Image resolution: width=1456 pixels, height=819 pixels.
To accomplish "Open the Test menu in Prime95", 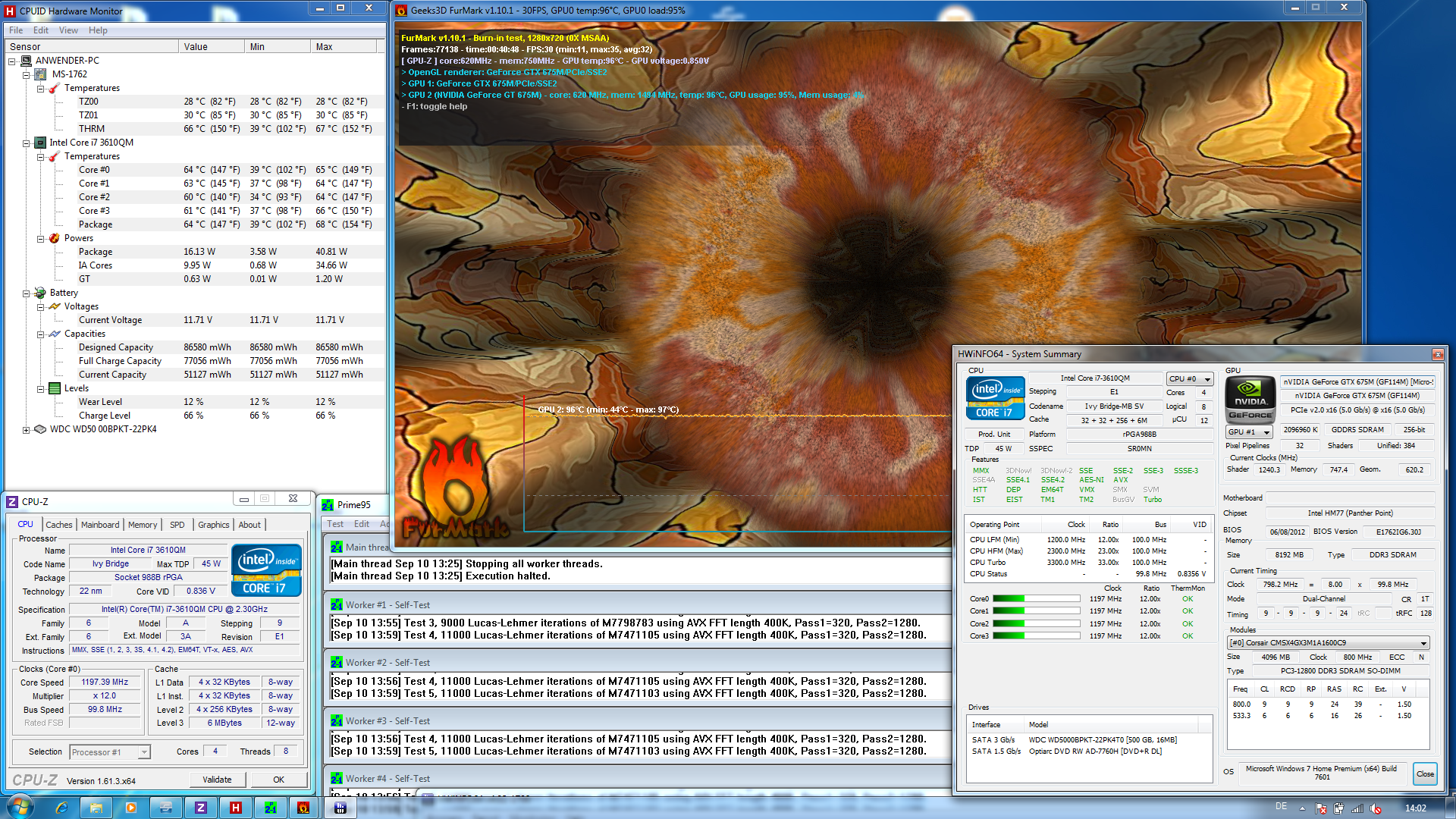I will point(335,524).
